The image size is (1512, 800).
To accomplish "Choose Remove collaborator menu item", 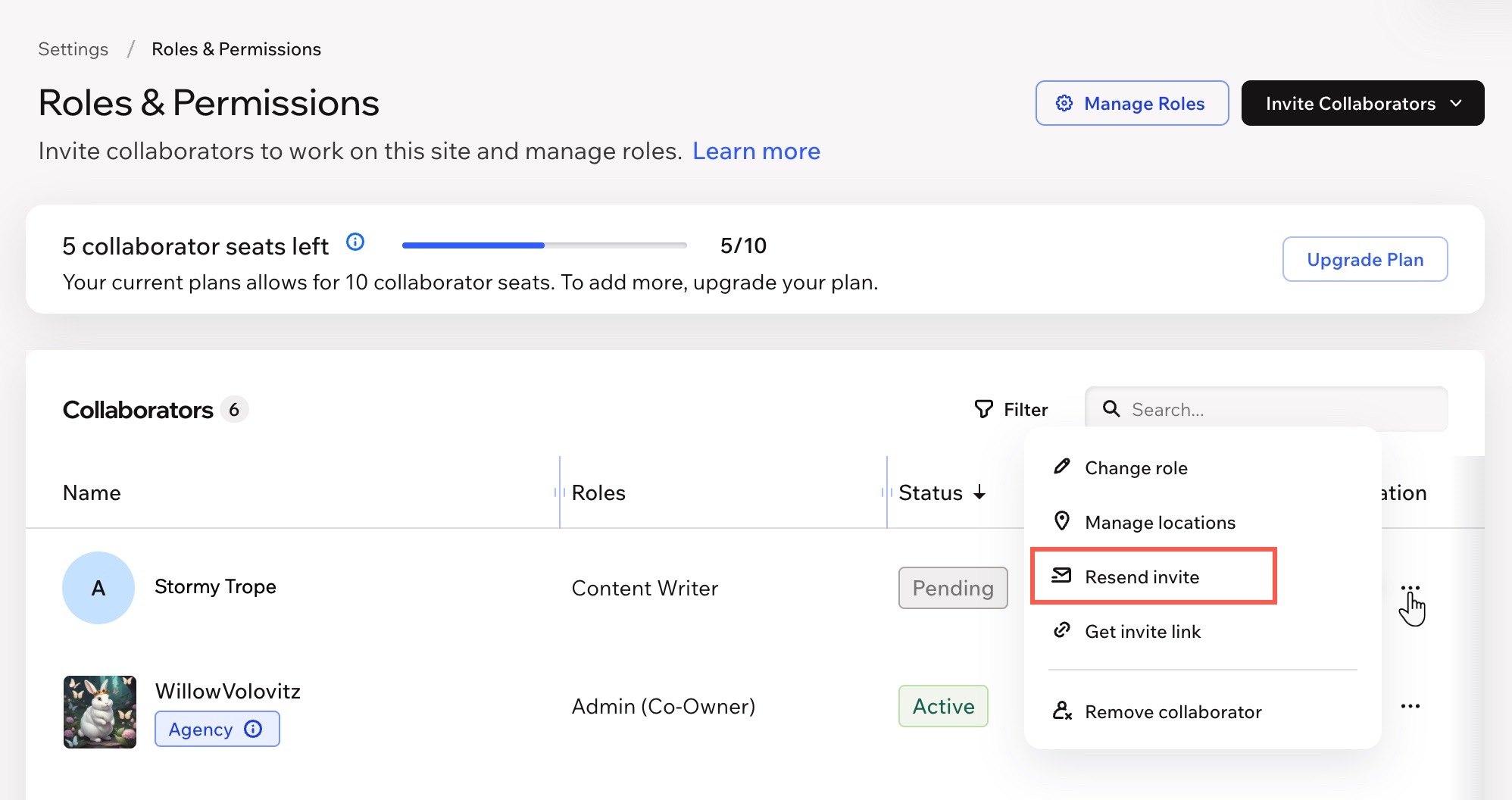I will [x=1202, y=711].
